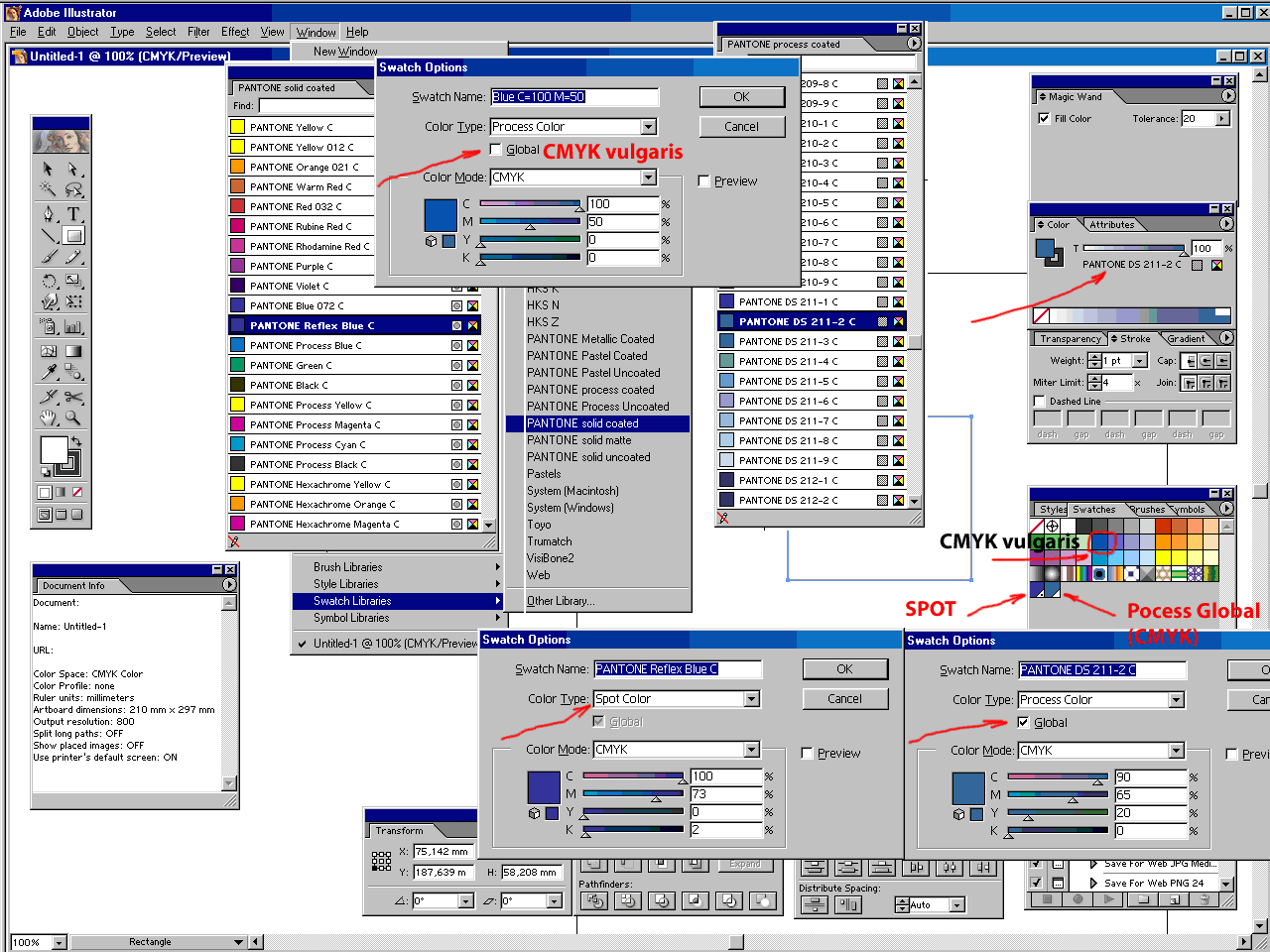
Task: Click Cancel in PANTONE Reflex Blue Swatch Options
Action: pos(844,699)
